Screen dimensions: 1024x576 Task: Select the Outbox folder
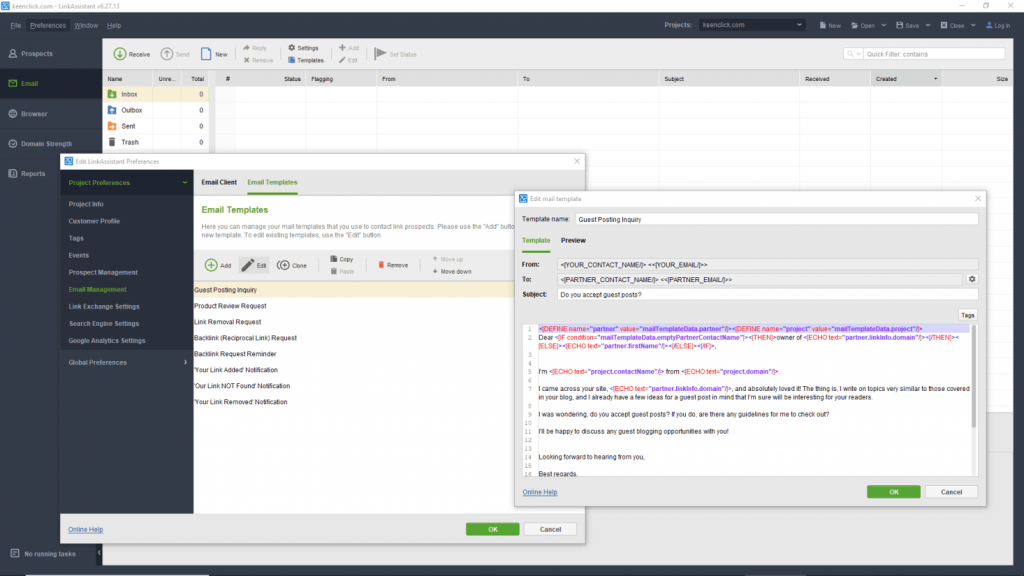coord(155,110)
